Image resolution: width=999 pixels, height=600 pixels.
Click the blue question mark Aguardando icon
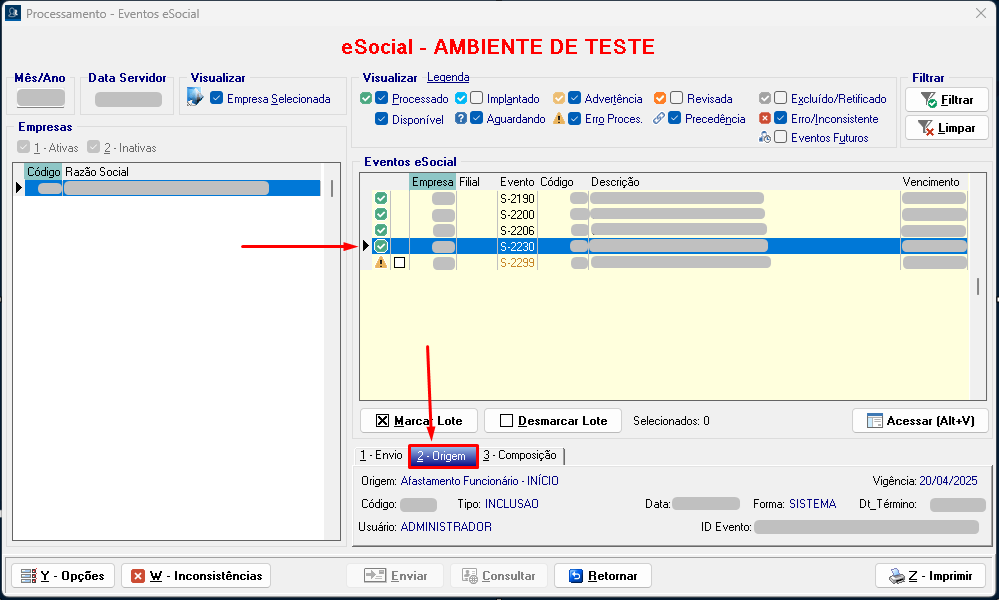[461, 118]
